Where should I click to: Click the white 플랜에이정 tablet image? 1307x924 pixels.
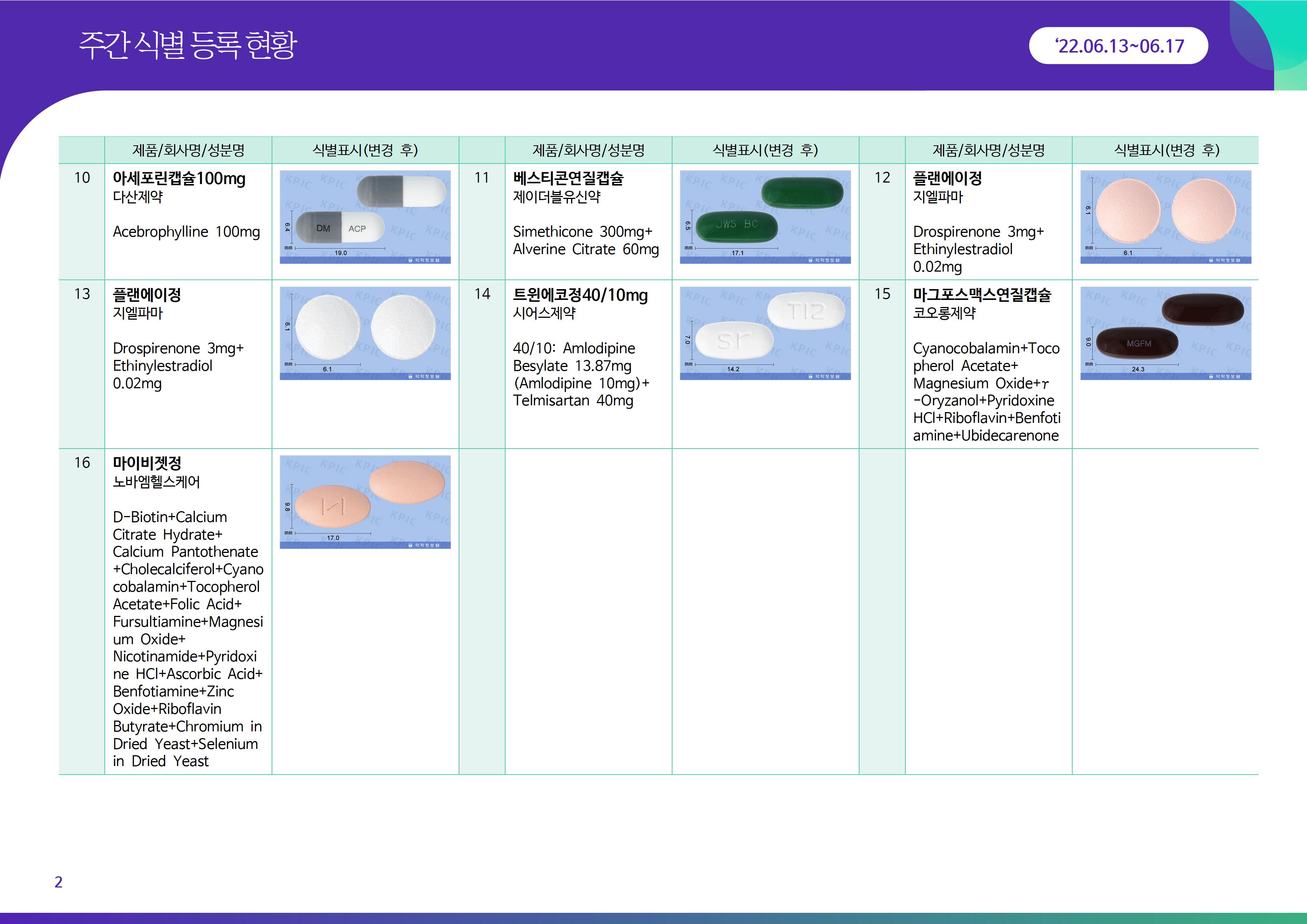[365, 333]
